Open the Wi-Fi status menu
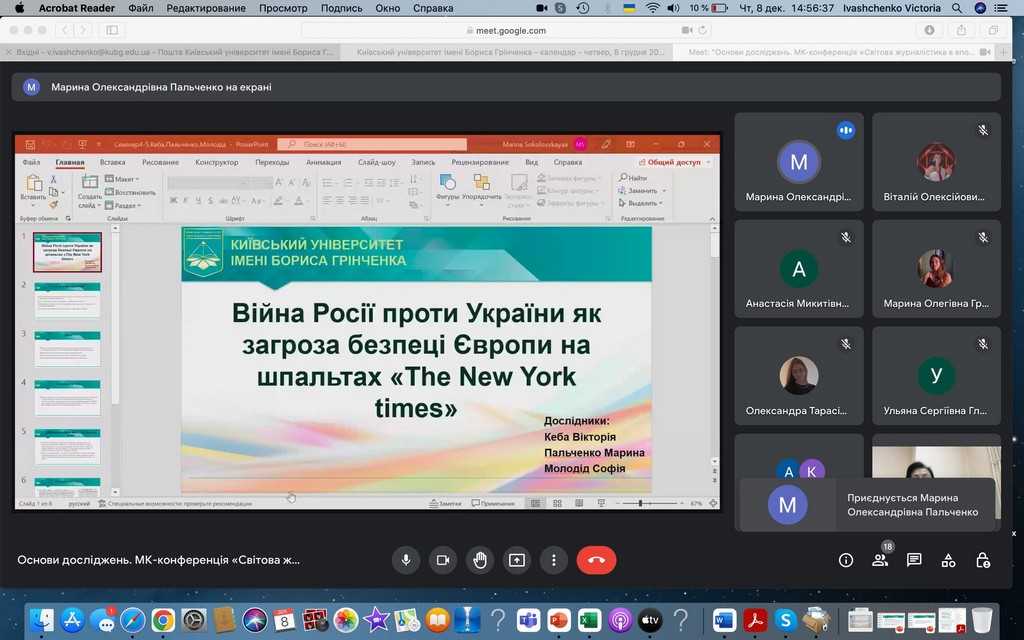Viewport: 1024px width, 640px height. (x=652, y=8)
